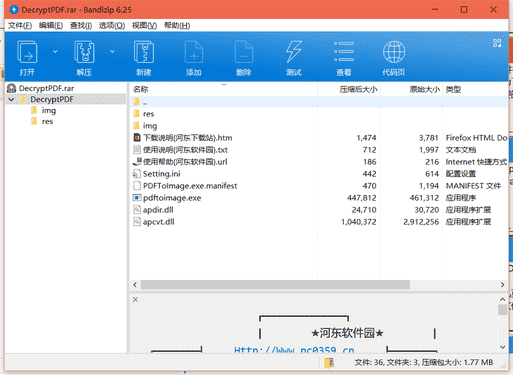Open the 选项(O) menu
513x375 pixels.
112,26
